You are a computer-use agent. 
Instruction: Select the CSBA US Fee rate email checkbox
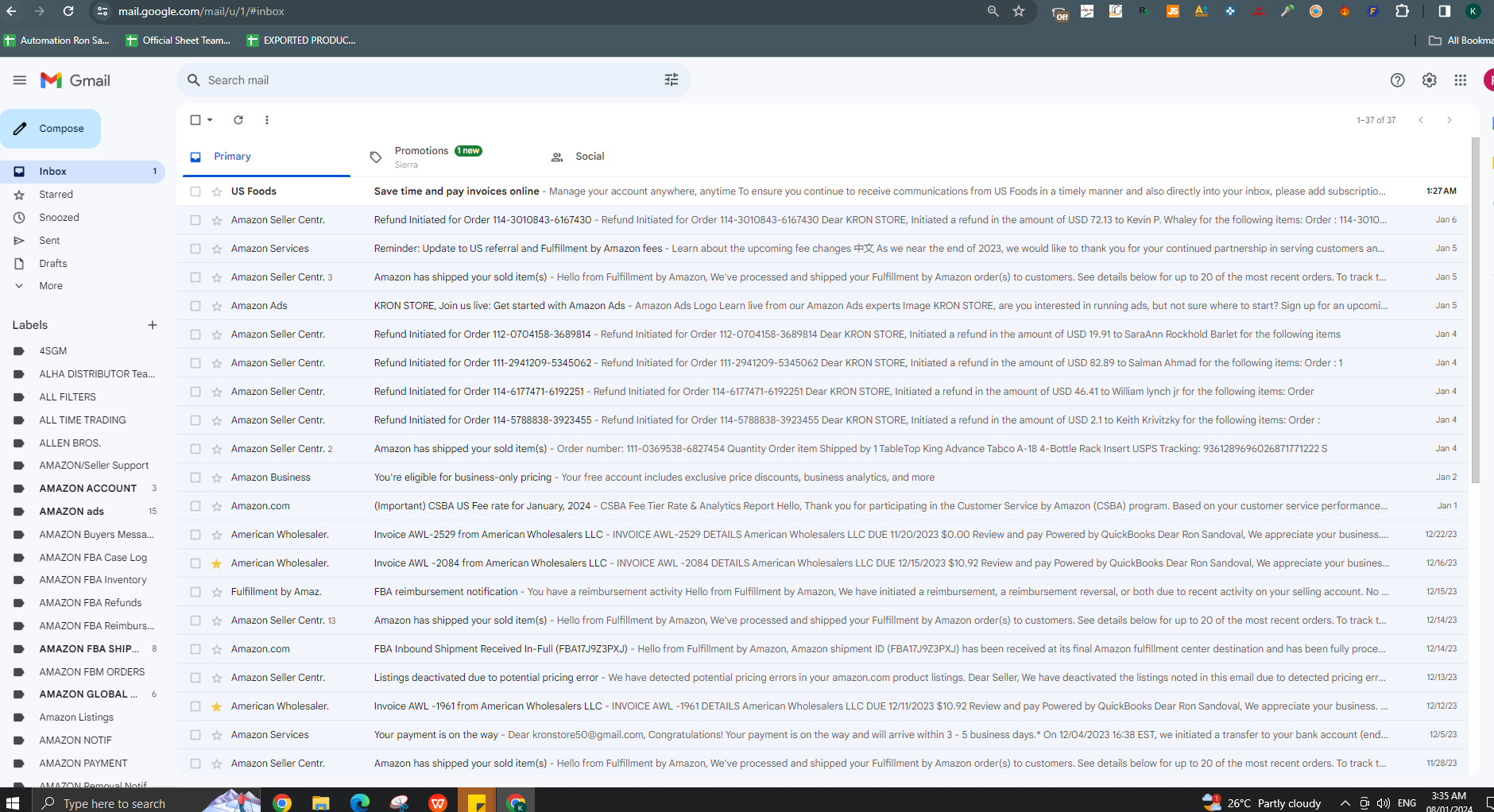(195, 506)
